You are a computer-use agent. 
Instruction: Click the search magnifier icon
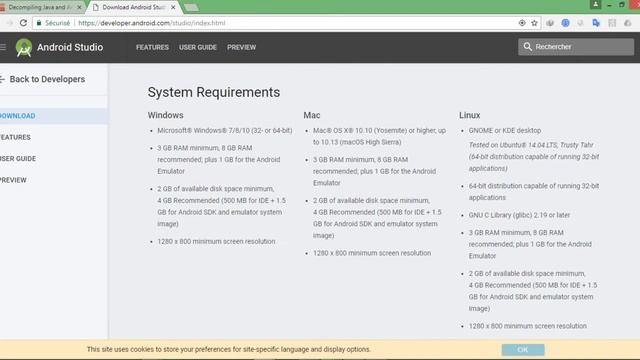[x=527, y=47]
